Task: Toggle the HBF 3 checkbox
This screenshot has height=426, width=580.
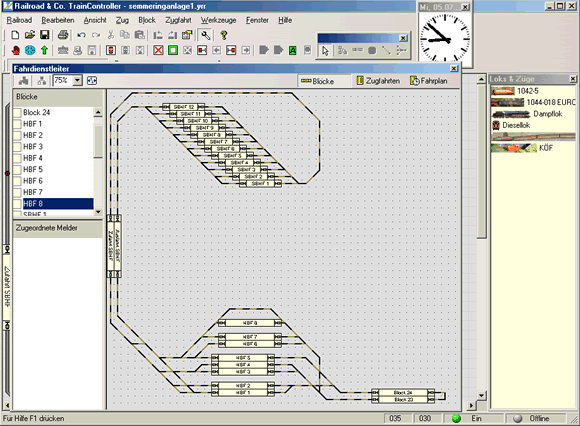Action: (x=17, y=147)
